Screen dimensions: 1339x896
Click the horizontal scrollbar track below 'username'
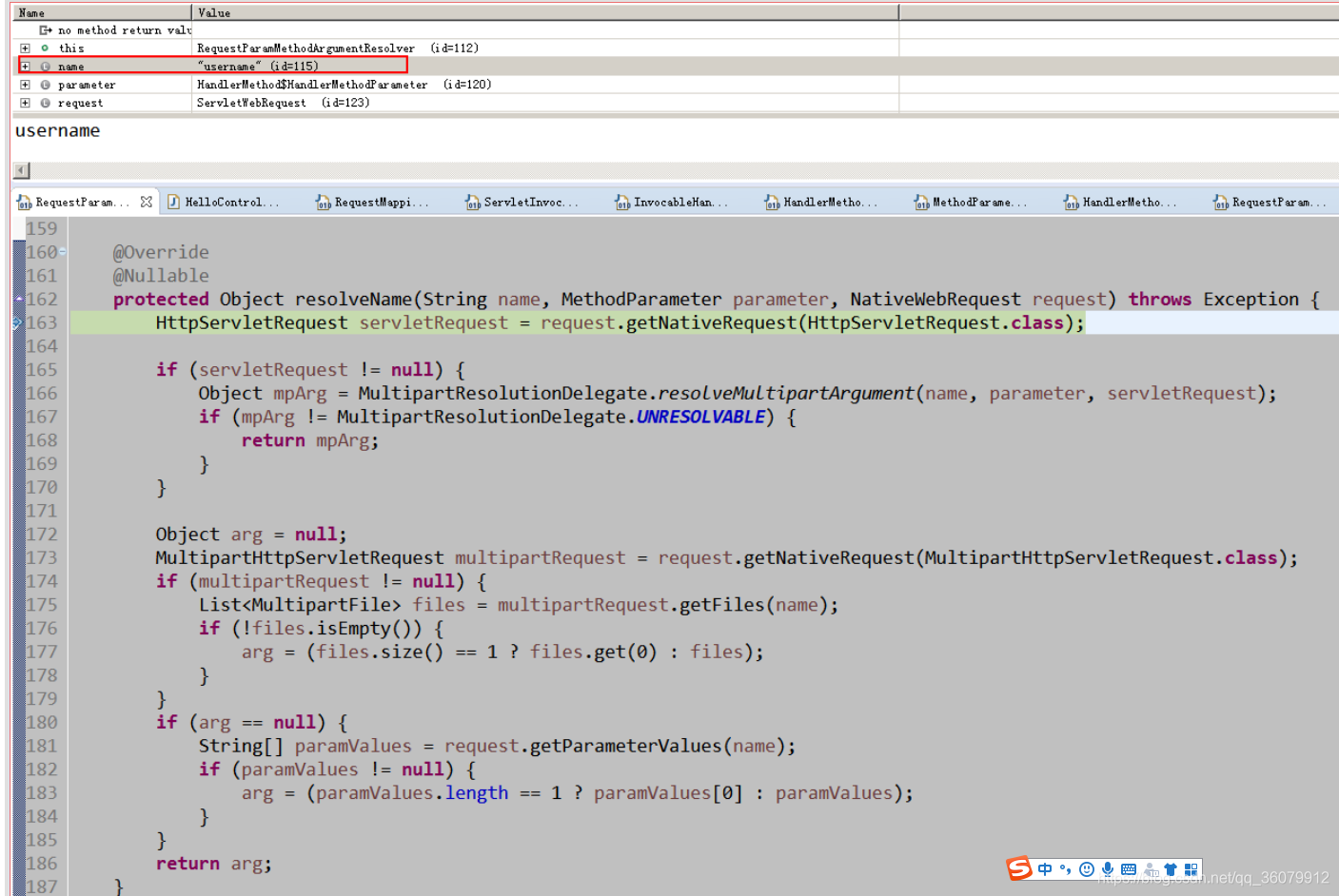coord(683,170)
